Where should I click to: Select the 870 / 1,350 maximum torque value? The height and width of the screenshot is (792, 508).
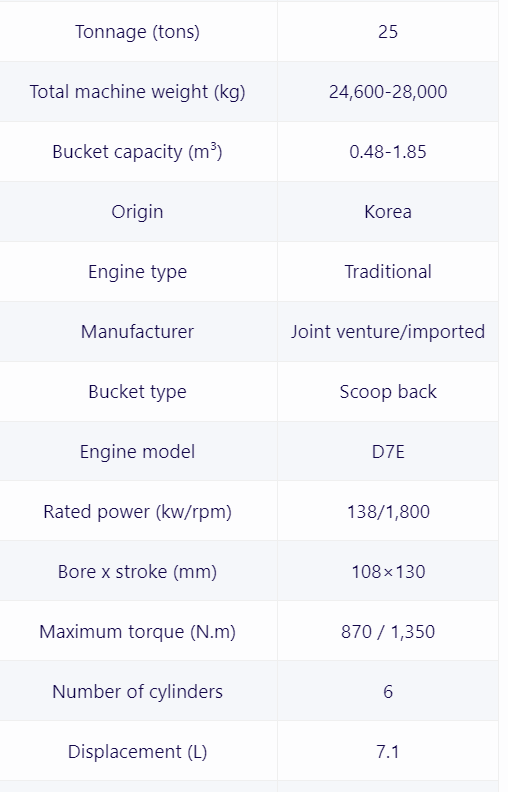(x=388, y=632)
